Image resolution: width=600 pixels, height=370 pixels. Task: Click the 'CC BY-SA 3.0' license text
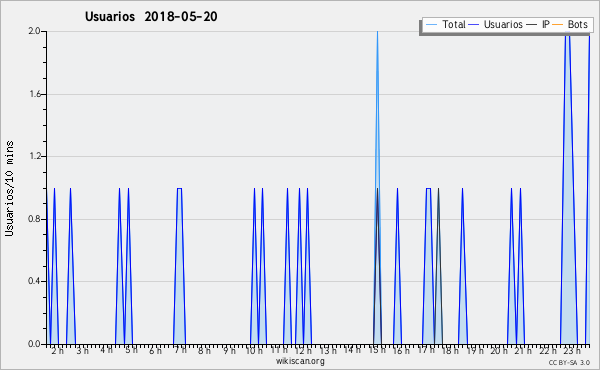[x=569, y=362]
